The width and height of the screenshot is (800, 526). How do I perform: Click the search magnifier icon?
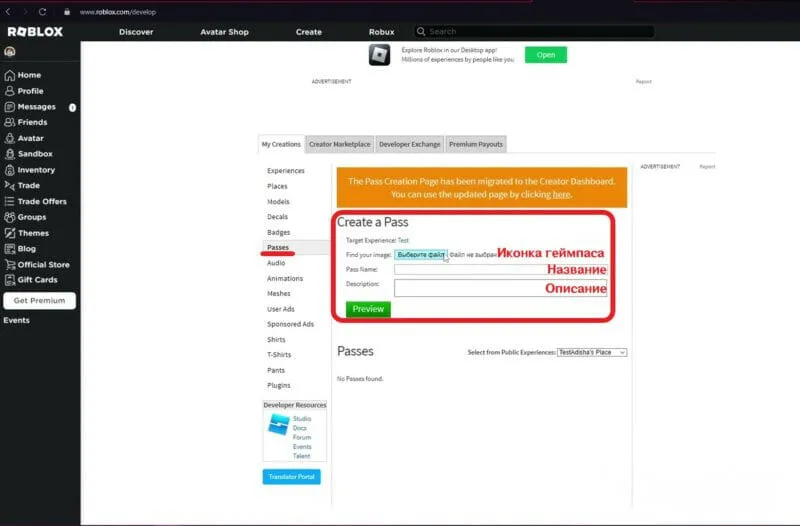click(421, 32)
